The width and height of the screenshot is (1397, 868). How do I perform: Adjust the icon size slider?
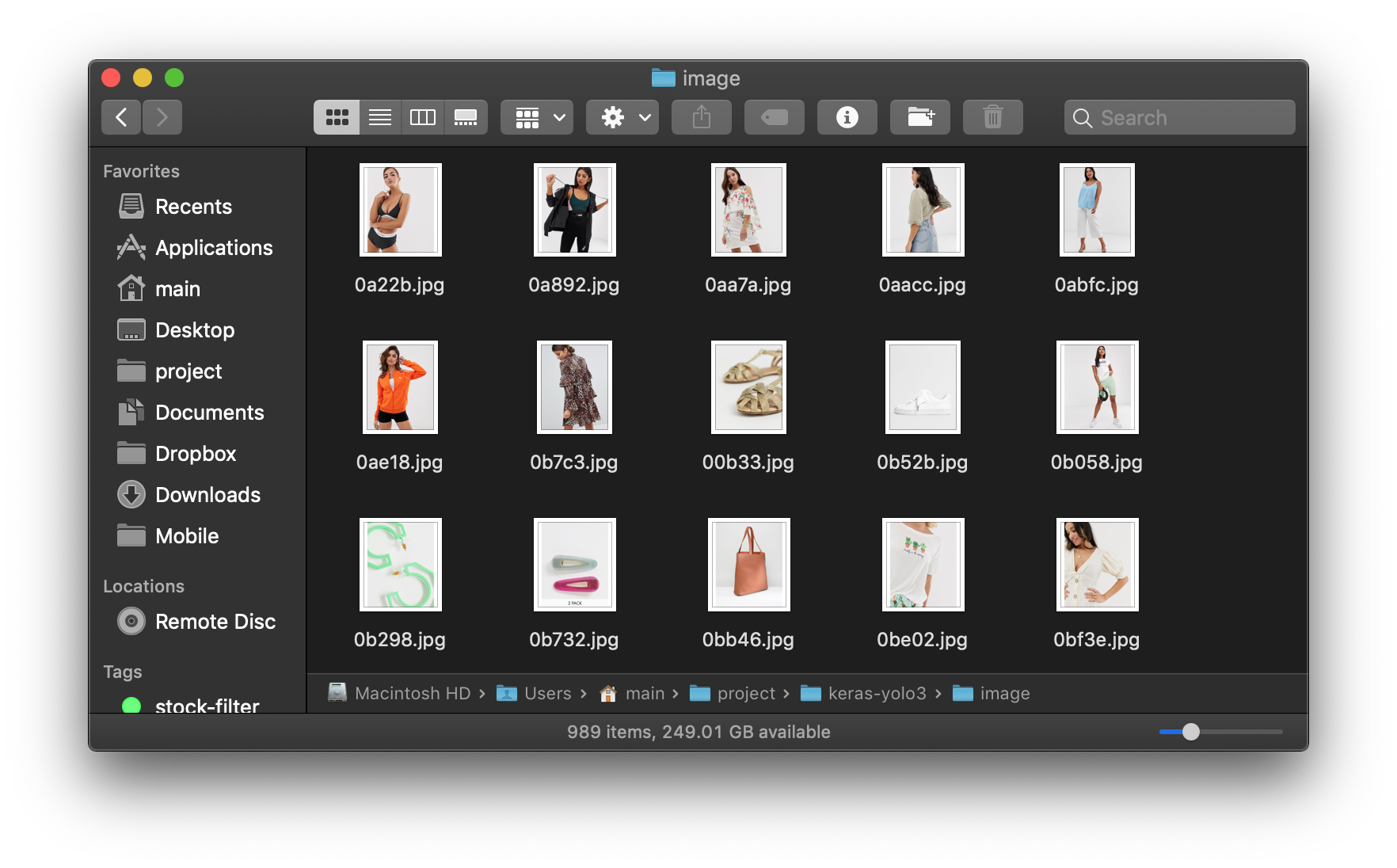coord(1191,732)
